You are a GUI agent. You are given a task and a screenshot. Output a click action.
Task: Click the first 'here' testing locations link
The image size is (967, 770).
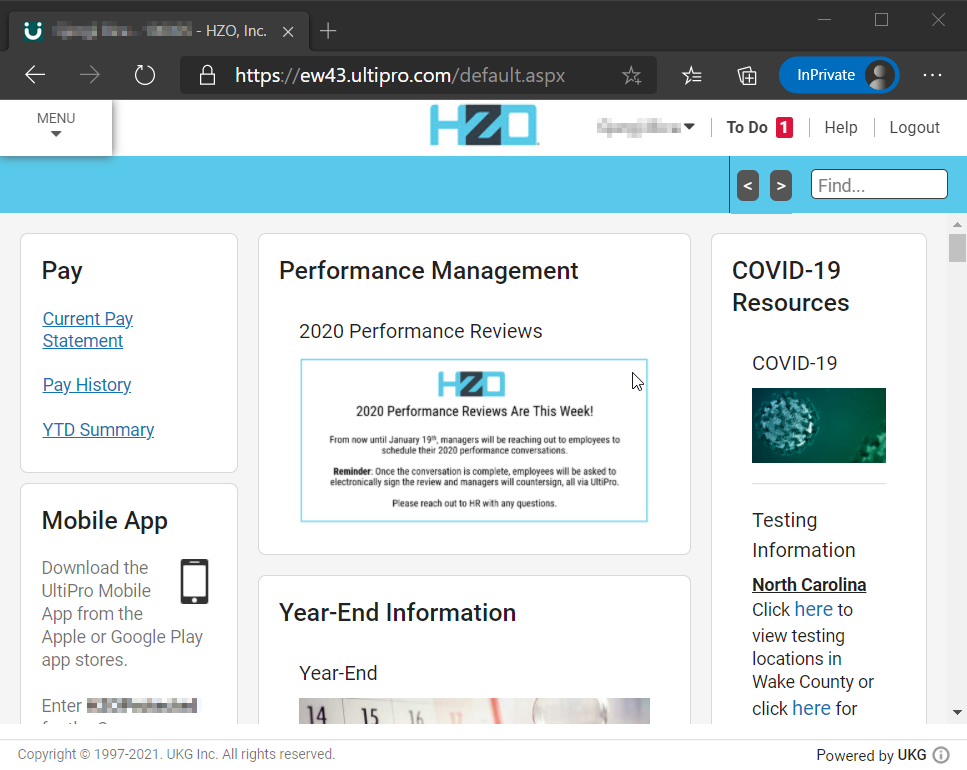[x=813, y=609]
